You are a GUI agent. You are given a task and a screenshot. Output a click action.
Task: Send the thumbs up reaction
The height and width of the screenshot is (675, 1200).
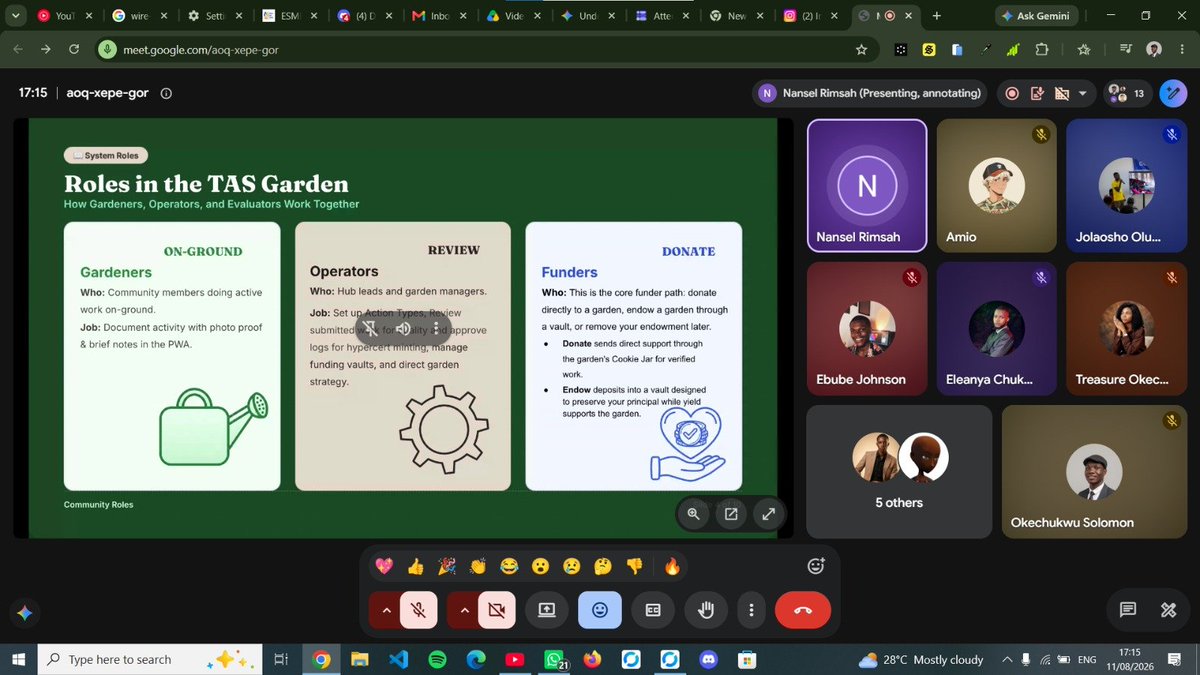[x=416, y=567]
